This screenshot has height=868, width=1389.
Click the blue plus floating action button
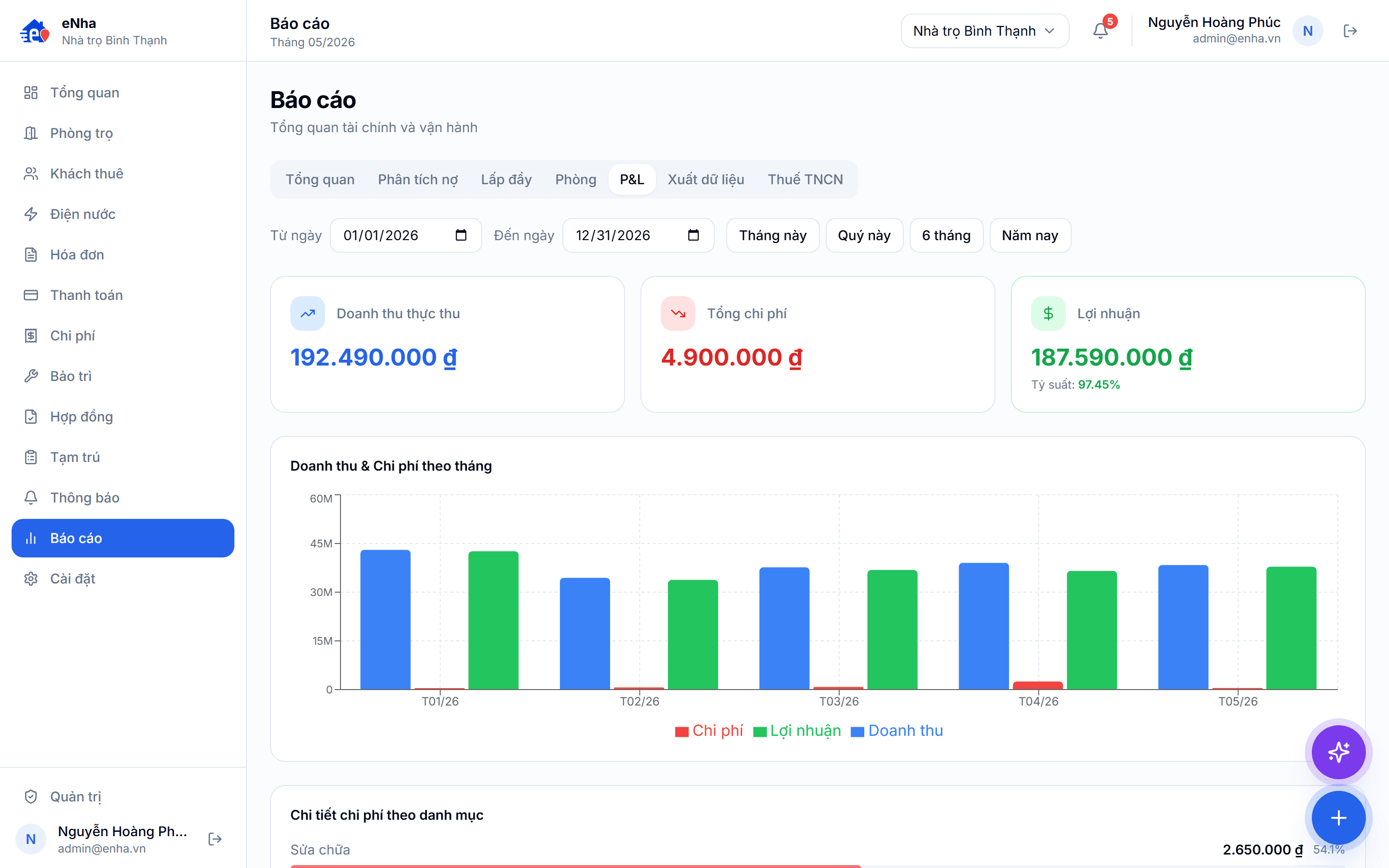point(1338,817)
